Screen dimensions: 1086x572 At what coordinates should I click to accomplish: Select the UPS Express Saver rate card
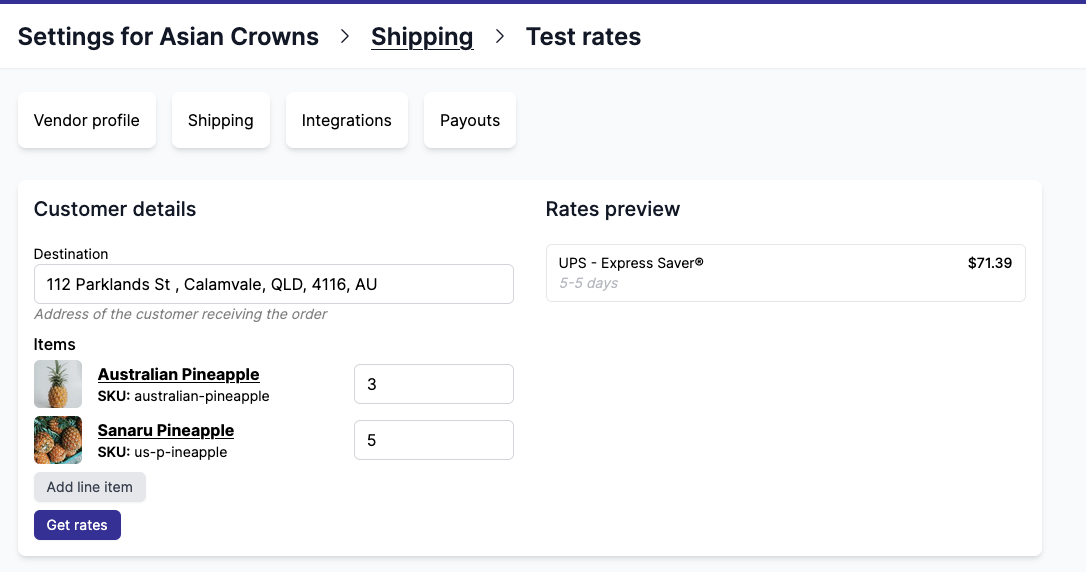[x=785, y=273]
